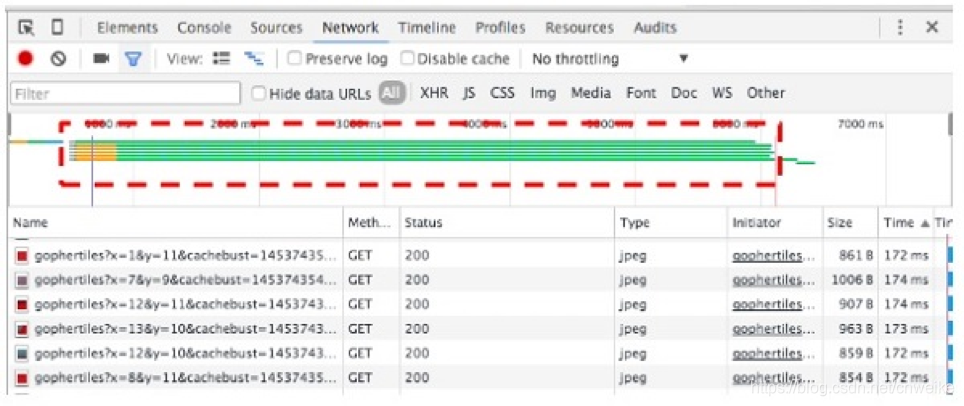
Task: Click the 7000 ms mark in the overview timeline
Action: pos(860,124)
